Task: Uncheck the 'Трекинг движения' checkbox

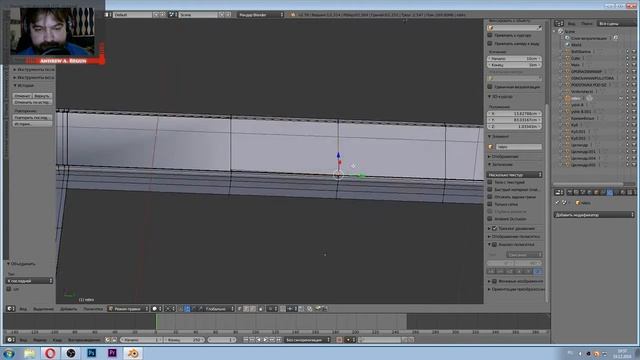Action: (x=494, y=229)
